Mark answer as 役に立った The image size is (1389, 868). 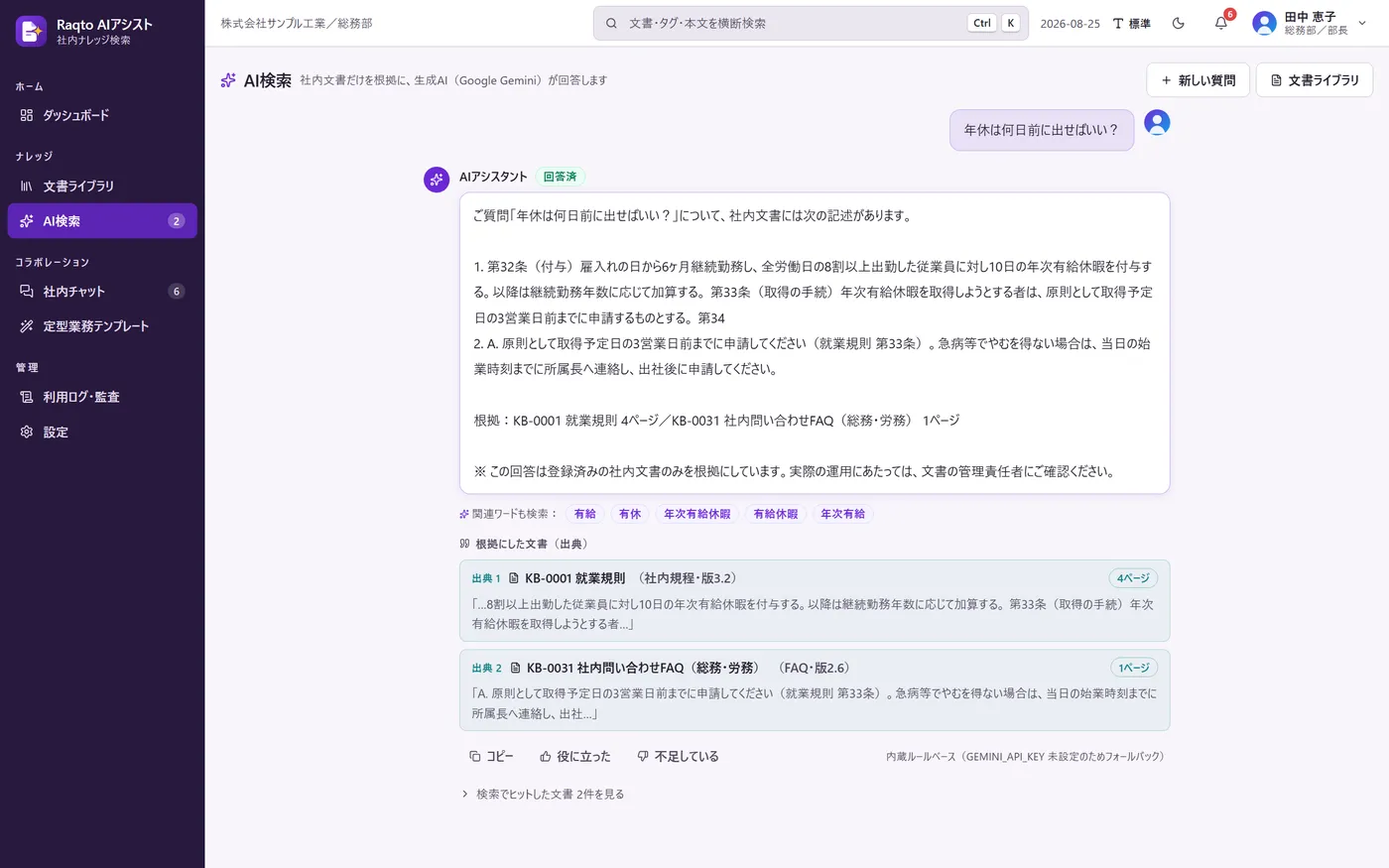pyautogui.click(x=575, y=756)
